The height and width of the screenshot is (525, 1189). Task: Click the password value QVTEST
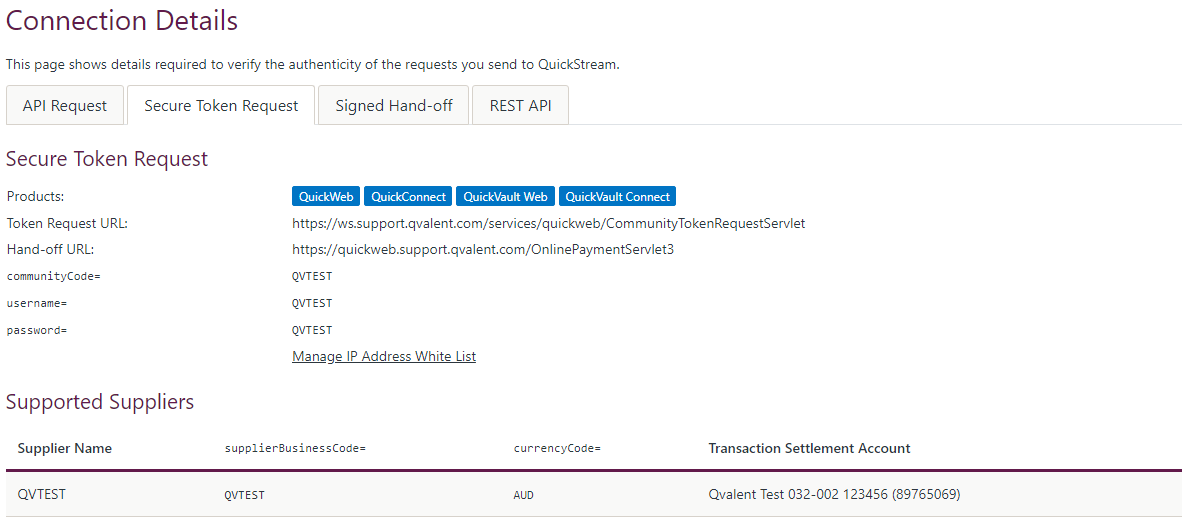click(x=312, y=330)
